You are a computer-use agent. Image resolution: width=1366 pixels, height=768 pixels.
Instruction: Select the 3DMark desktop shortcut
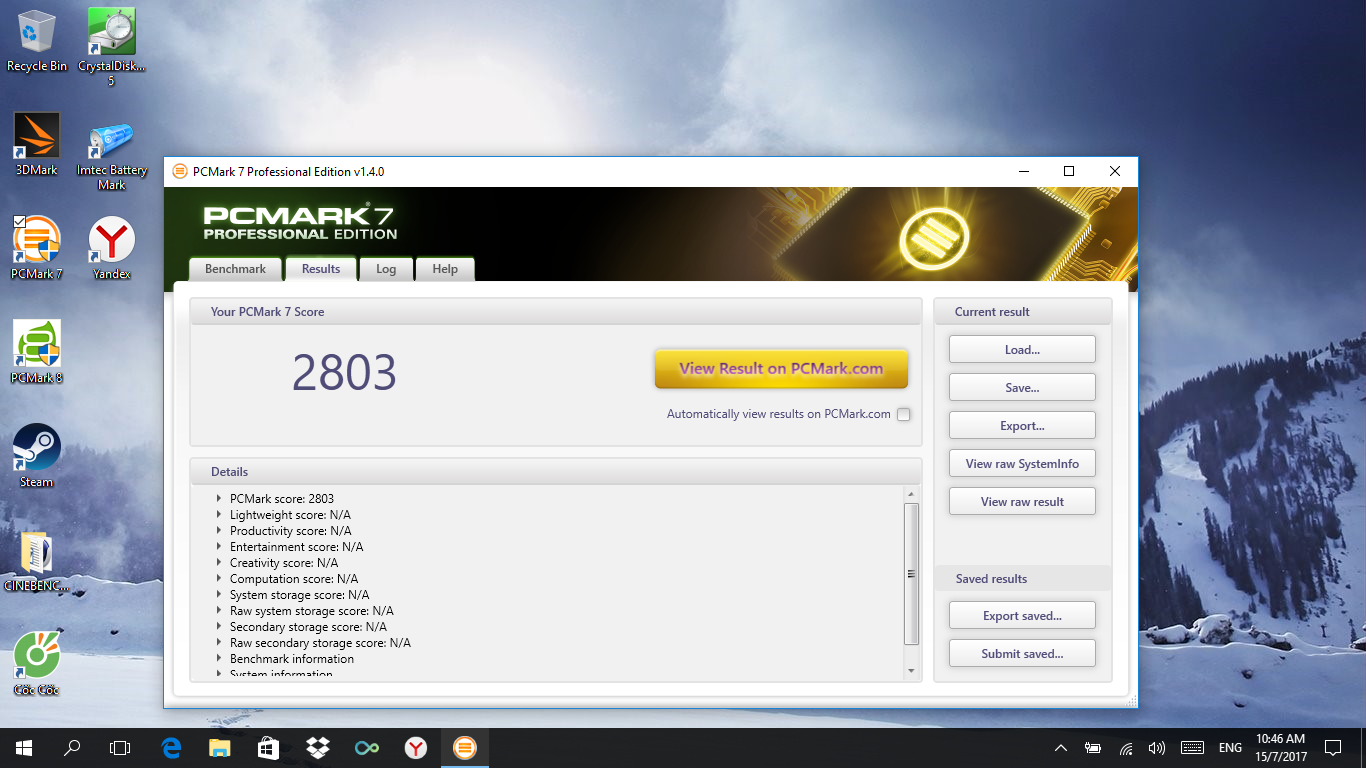click(37, 144)
